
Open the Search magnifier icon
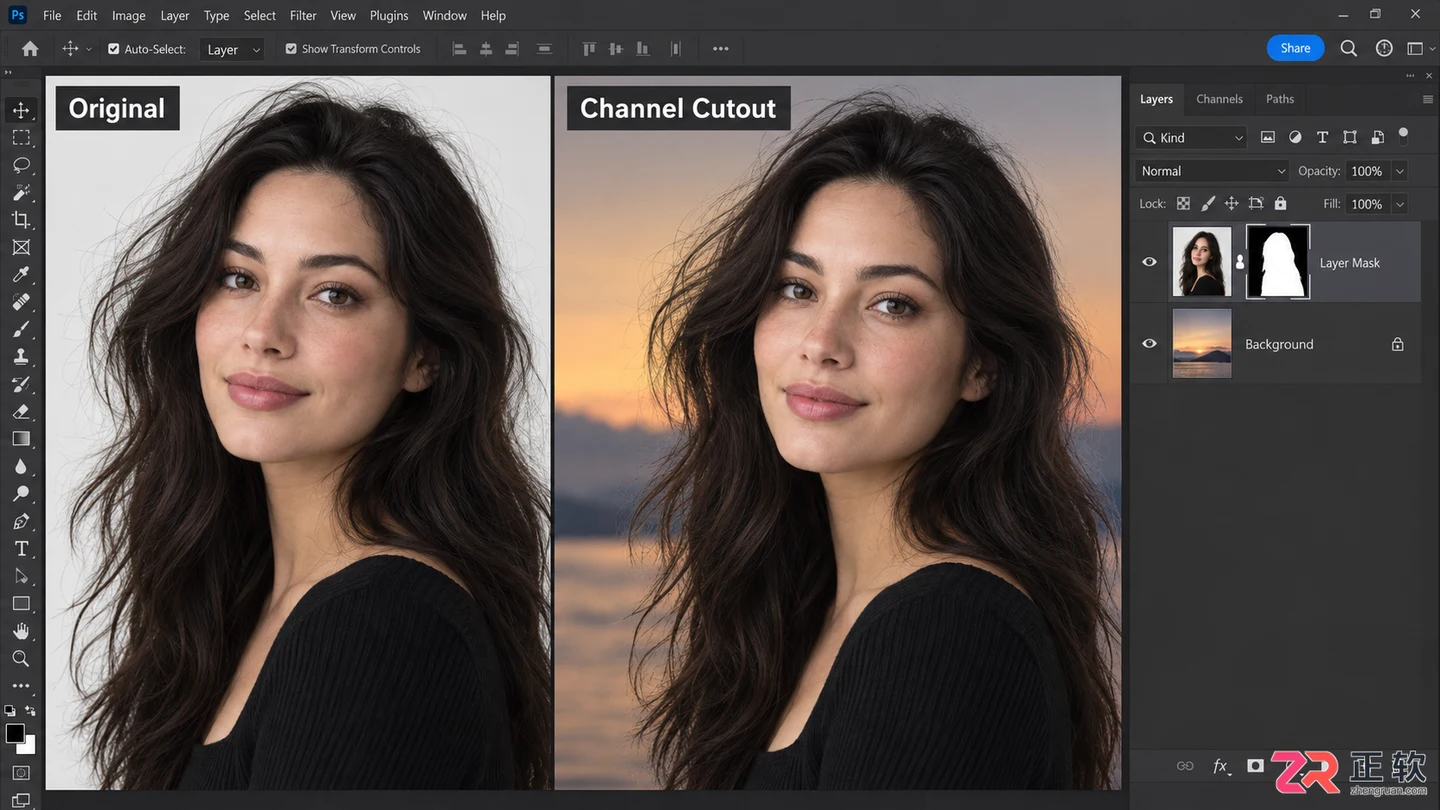[1349, 48]
